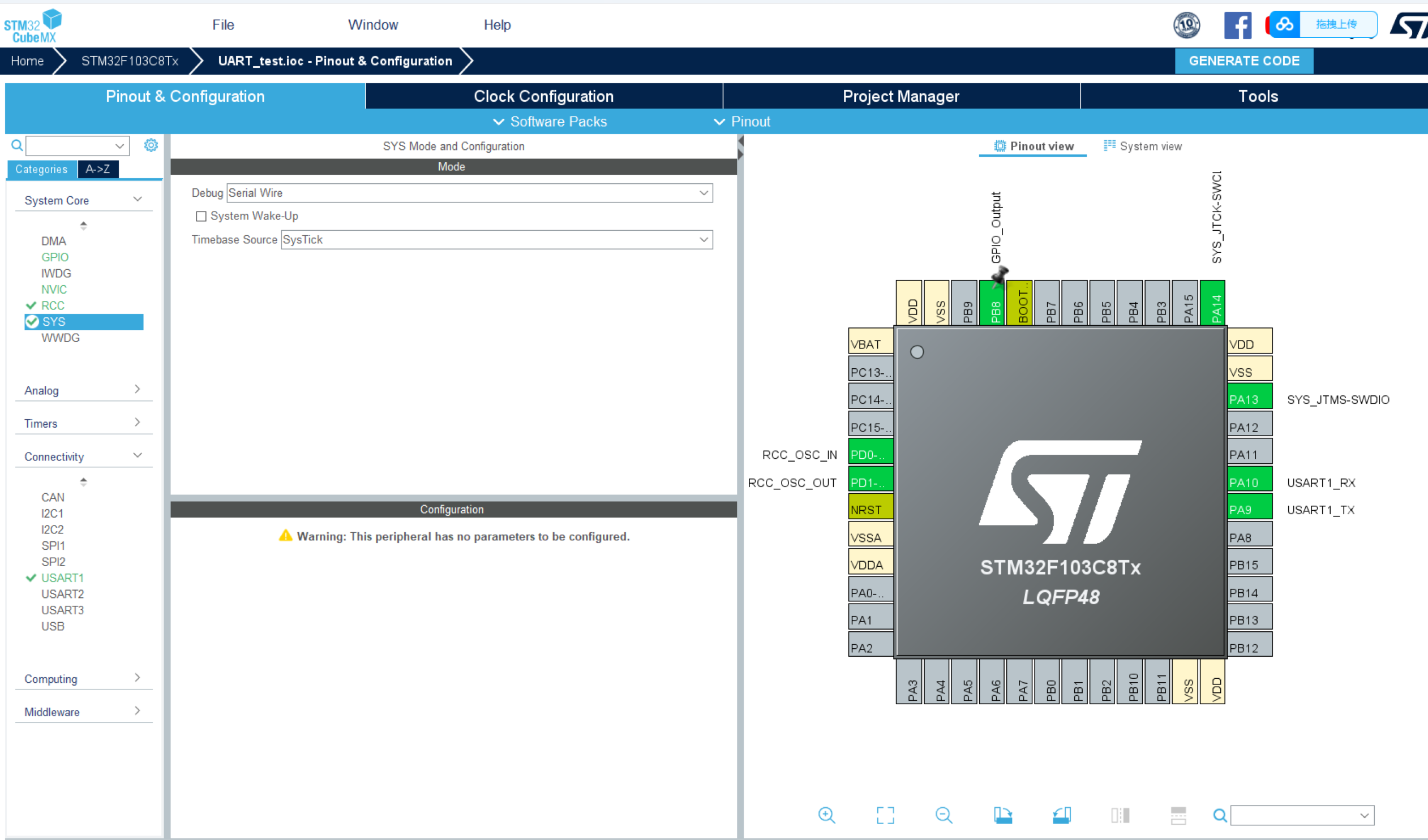Image resolution: width=1428 pixels, height=840 pixels.
Task: Open the pin search combo box
Action: click(1302, 815)
